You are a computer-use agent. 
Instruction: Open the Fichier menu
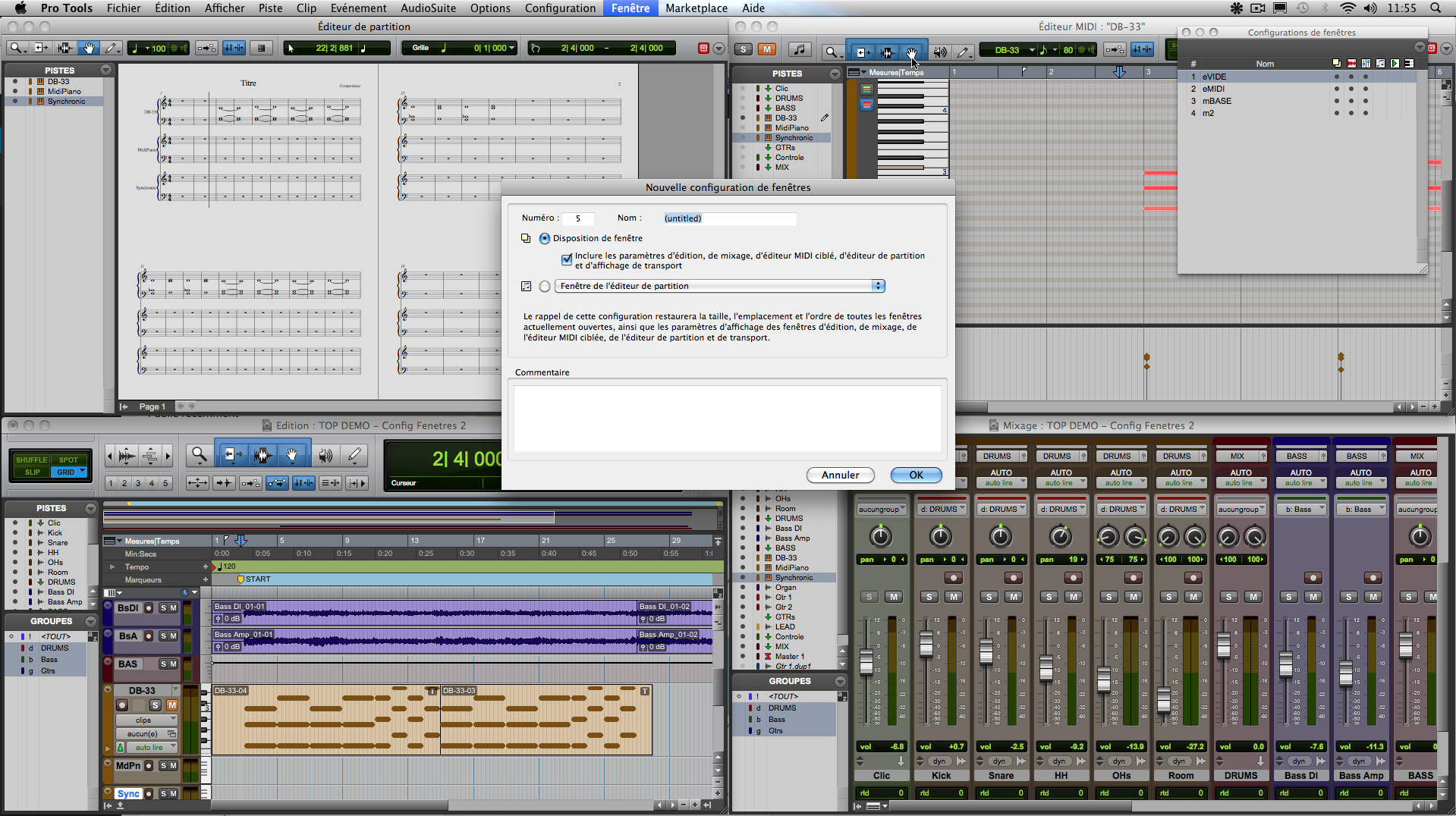coord(124,8)
